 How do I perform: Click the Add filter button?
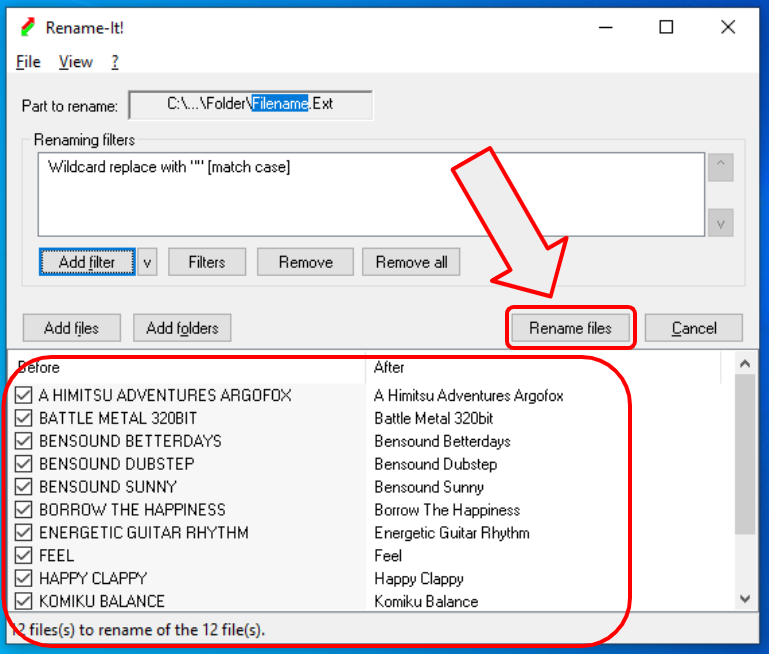click(87, 262)
